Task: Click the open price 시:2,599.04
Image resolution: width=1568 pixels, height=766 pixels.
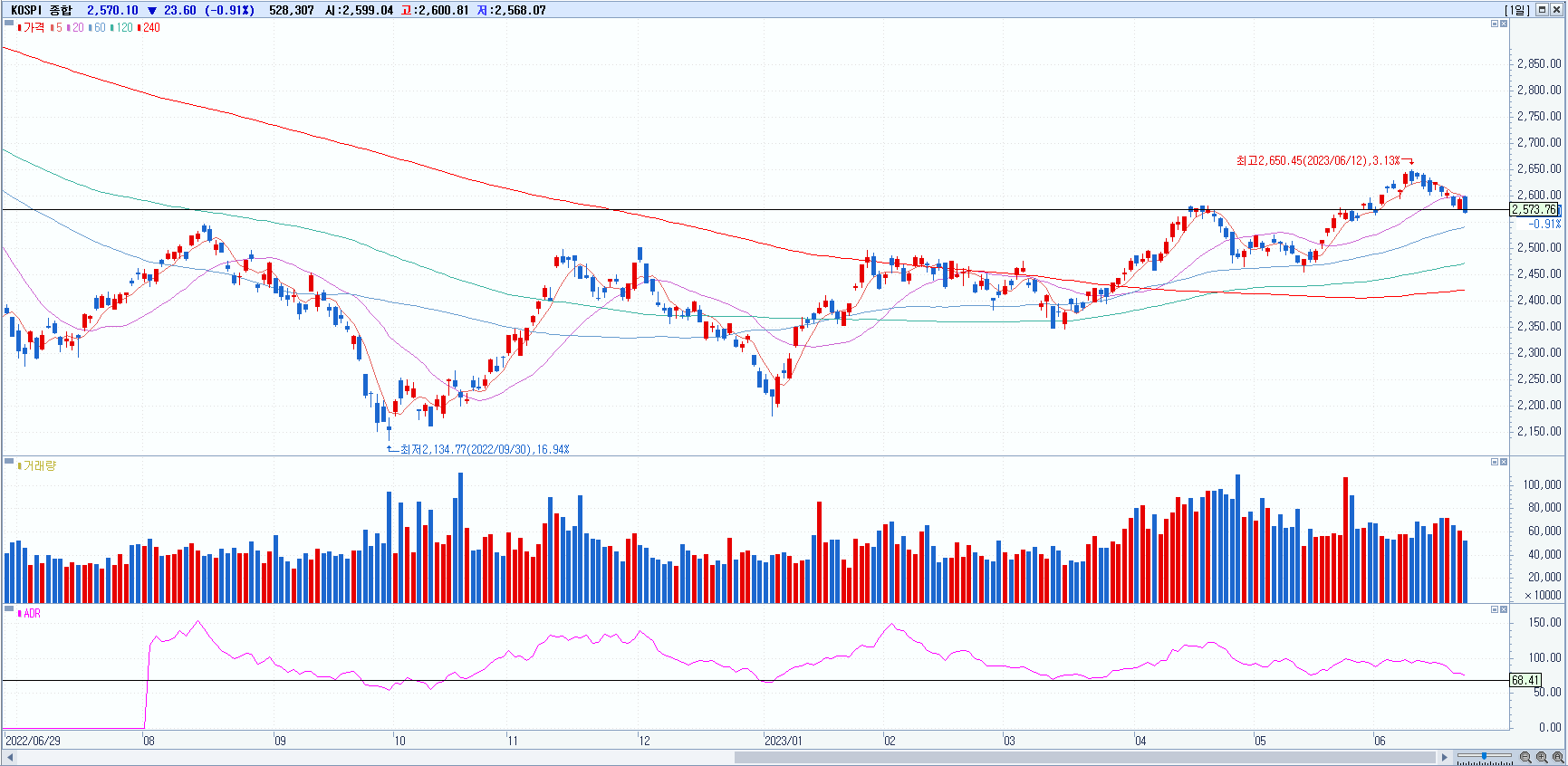Action: tap(359, 10)
